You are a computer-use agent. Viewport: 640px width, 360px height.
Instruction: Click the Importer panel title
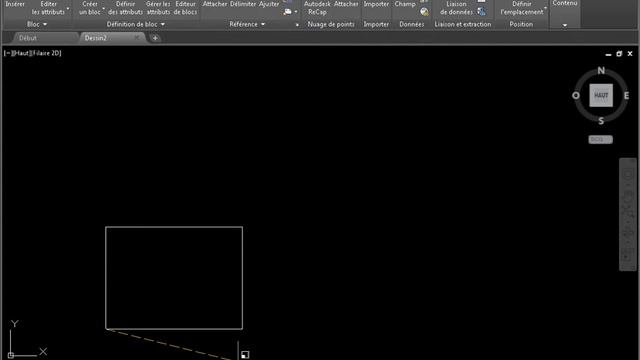click(376, 24)
